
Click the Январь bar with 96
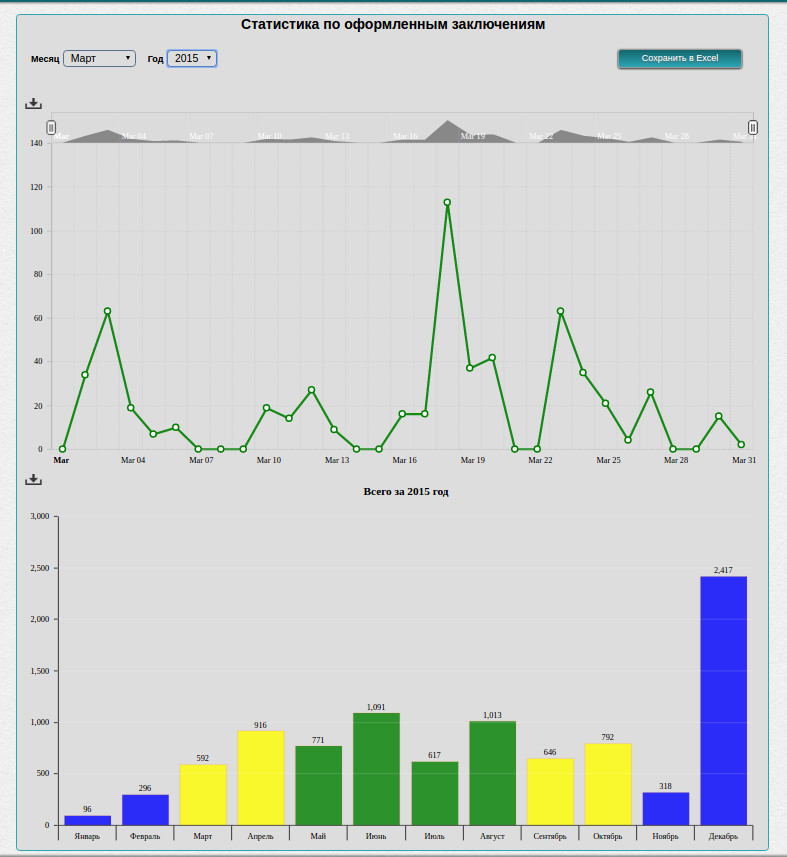pyautogui.click(x=87, y=820)
